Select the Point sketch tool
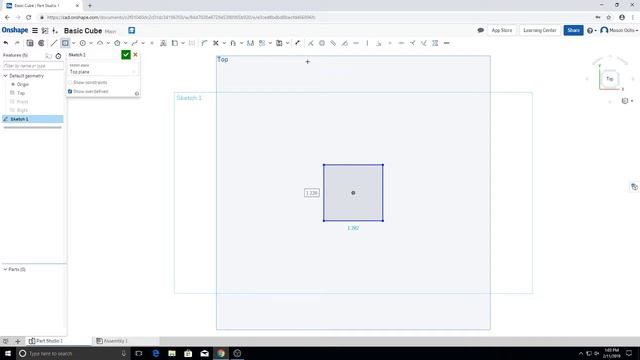The image size is (640, 360). coord(152,43)
